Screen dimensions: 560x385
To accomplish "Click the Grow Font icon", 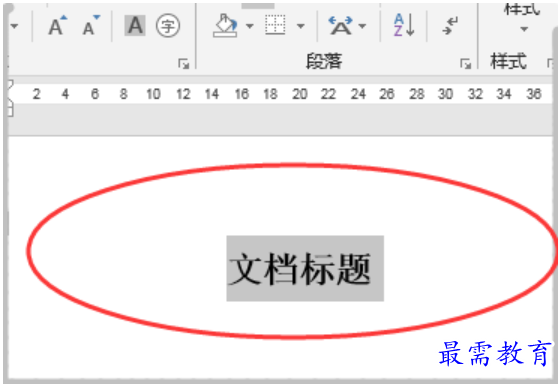I will tap(58, 26).
